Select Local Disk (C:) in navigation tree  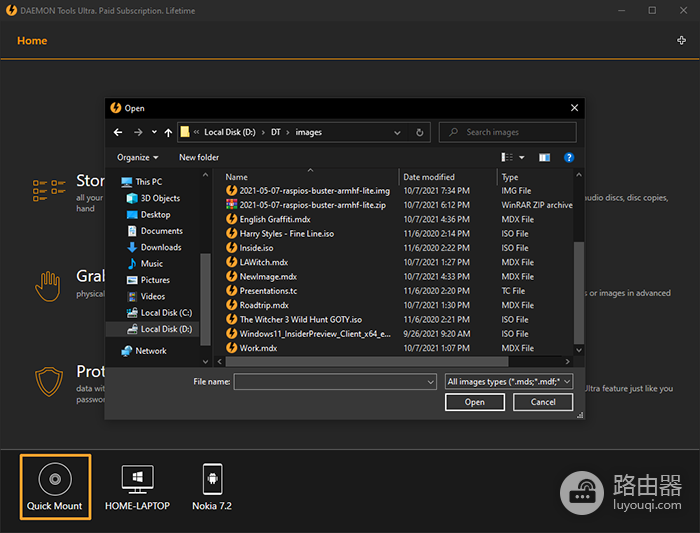tap(159, 313)
